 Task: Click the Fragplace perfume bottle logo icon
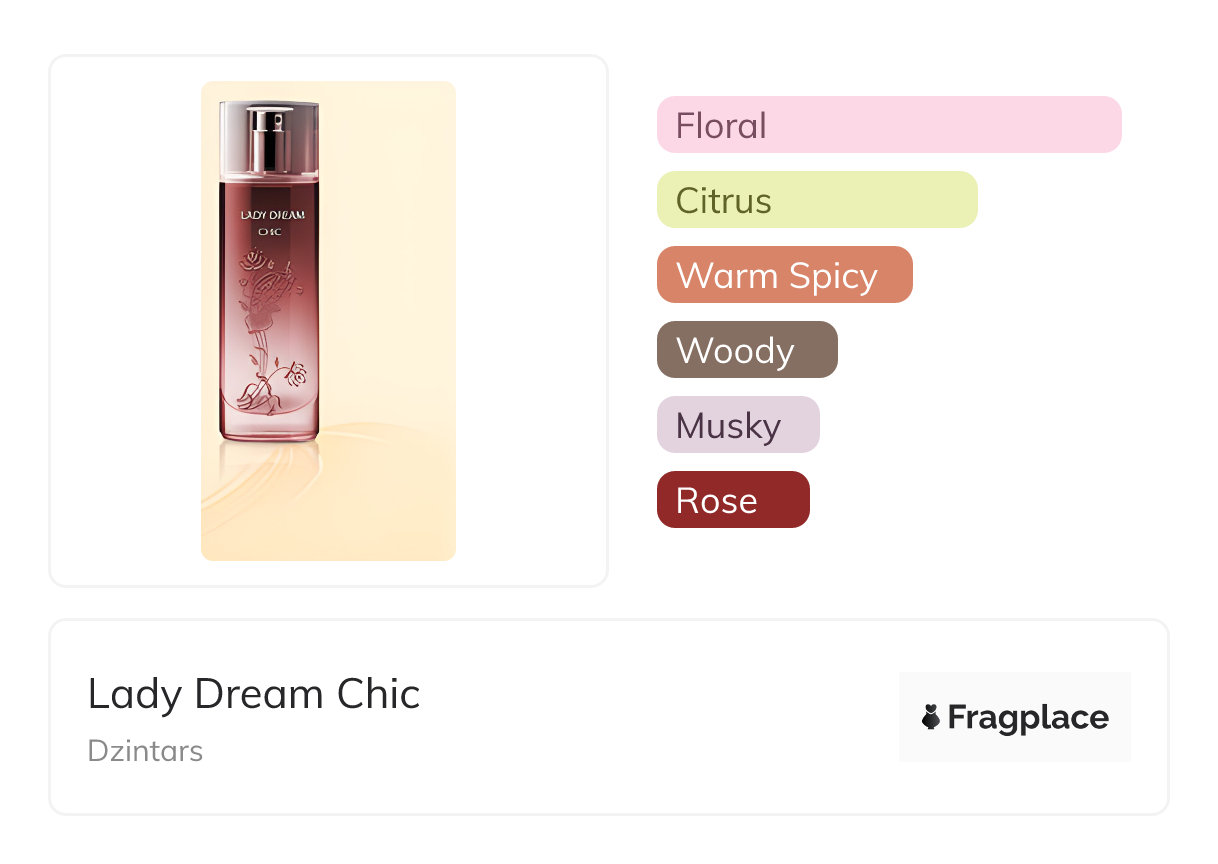931,717
